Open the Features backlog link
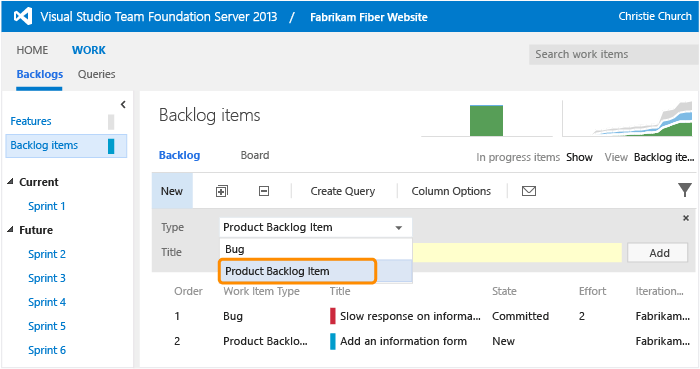Image resolution: width=700 pixels, height=369 pixels. point(31,121)
